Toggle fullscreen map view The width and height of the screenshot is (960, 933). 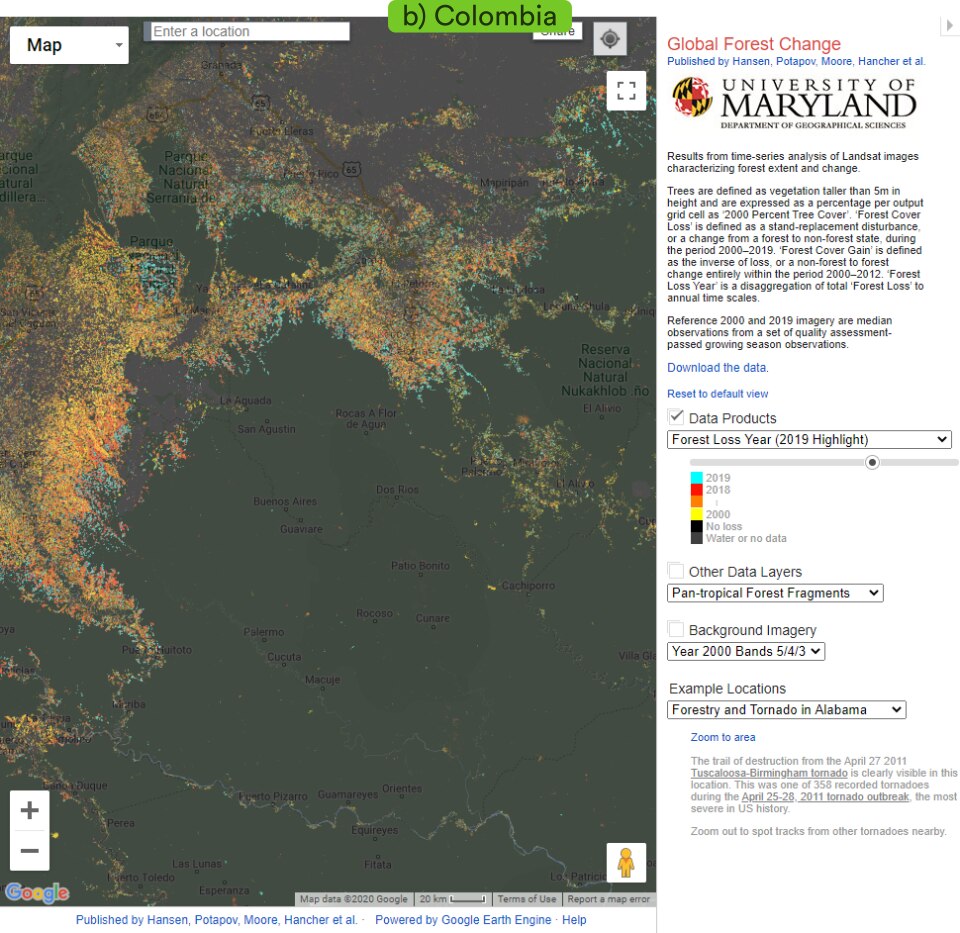(626, 91)
